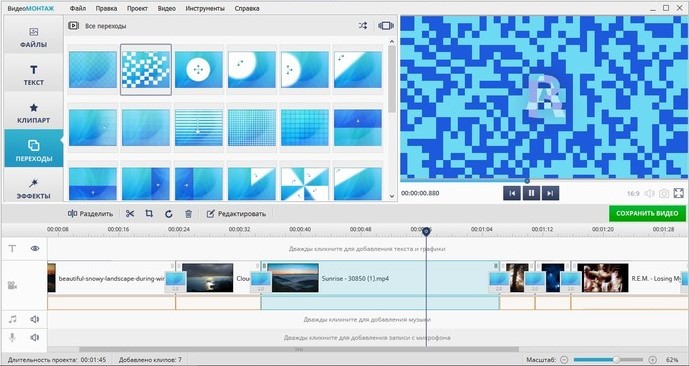
Task: Click the Разделить button
Action: click(x=91, y=214)
